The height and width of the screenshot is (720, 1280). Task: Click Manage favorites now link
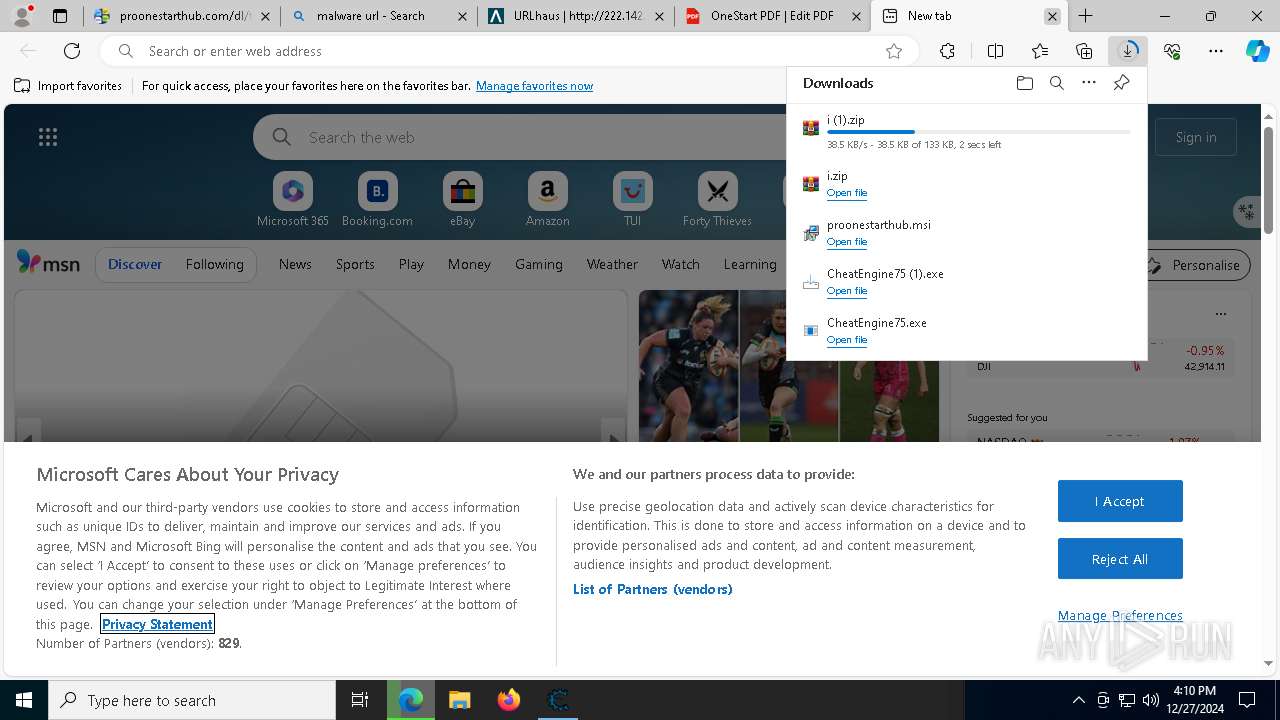[x=534, y=86]
